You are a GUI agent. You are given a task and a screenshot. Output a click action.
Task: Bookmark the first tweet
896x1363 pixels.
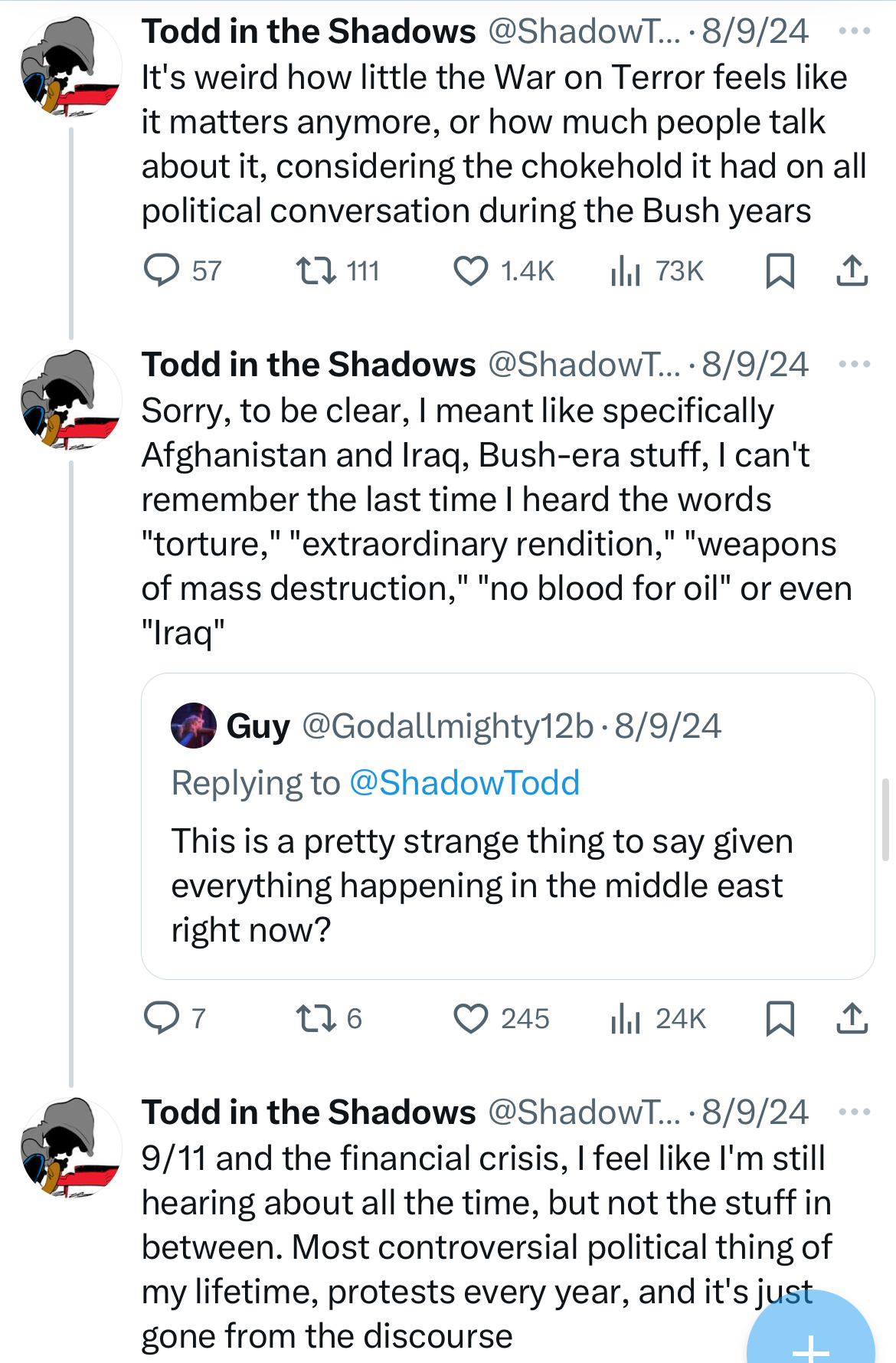(780, 271)
